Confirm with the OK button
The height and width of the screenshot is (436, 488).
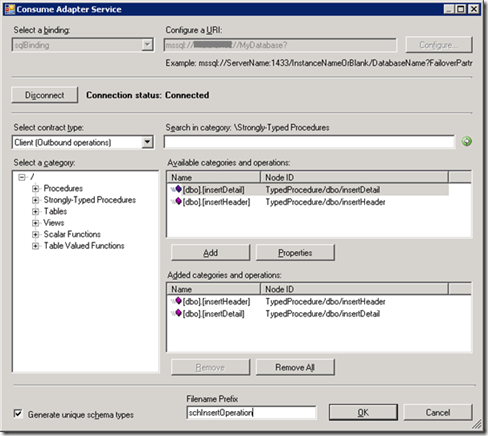[x=363, y=412]
